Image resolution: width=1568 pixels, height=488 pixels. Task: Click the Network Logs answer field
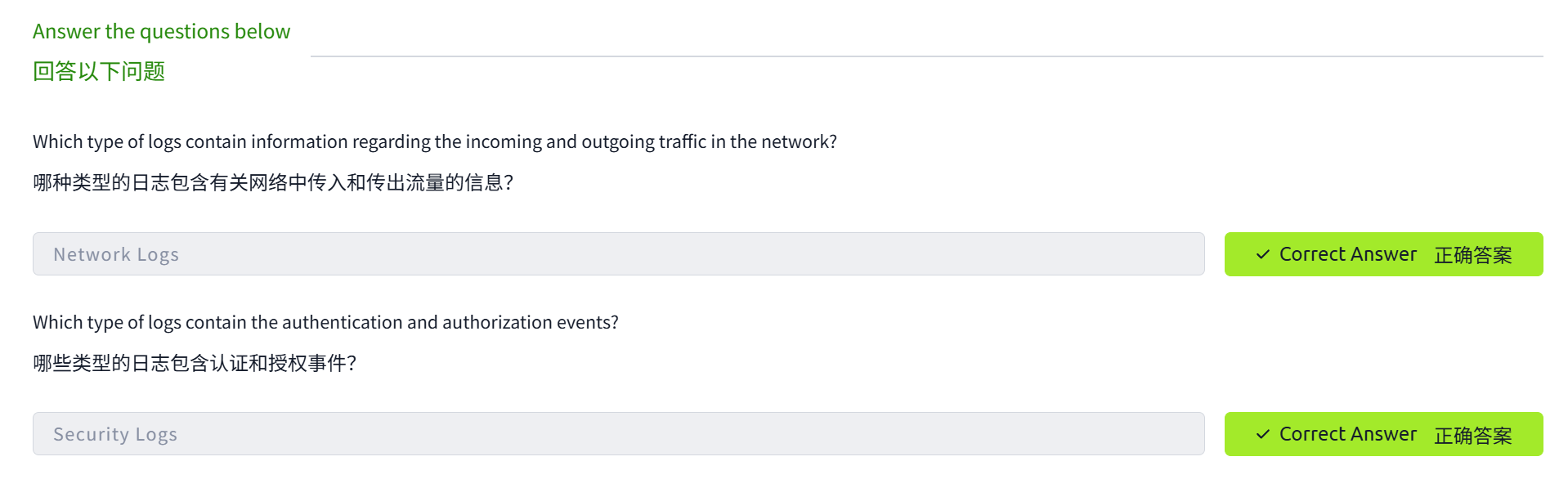(x=618, y=254)
